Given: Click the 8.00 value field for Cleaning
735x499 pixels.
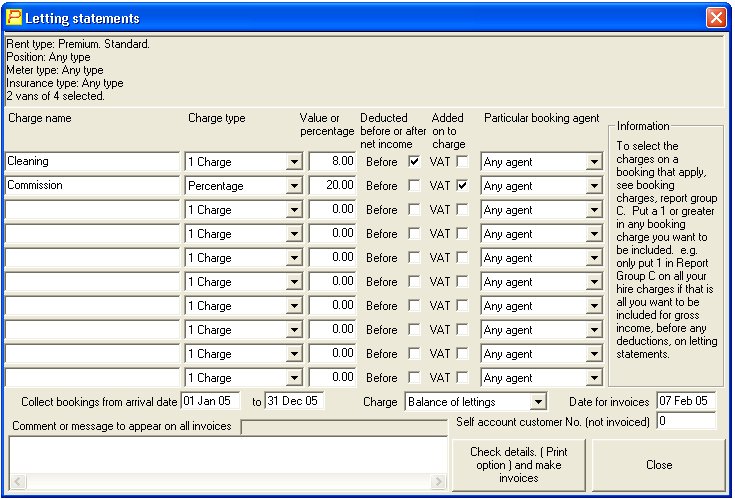Looking at the screenshot, I should (332, 161).
